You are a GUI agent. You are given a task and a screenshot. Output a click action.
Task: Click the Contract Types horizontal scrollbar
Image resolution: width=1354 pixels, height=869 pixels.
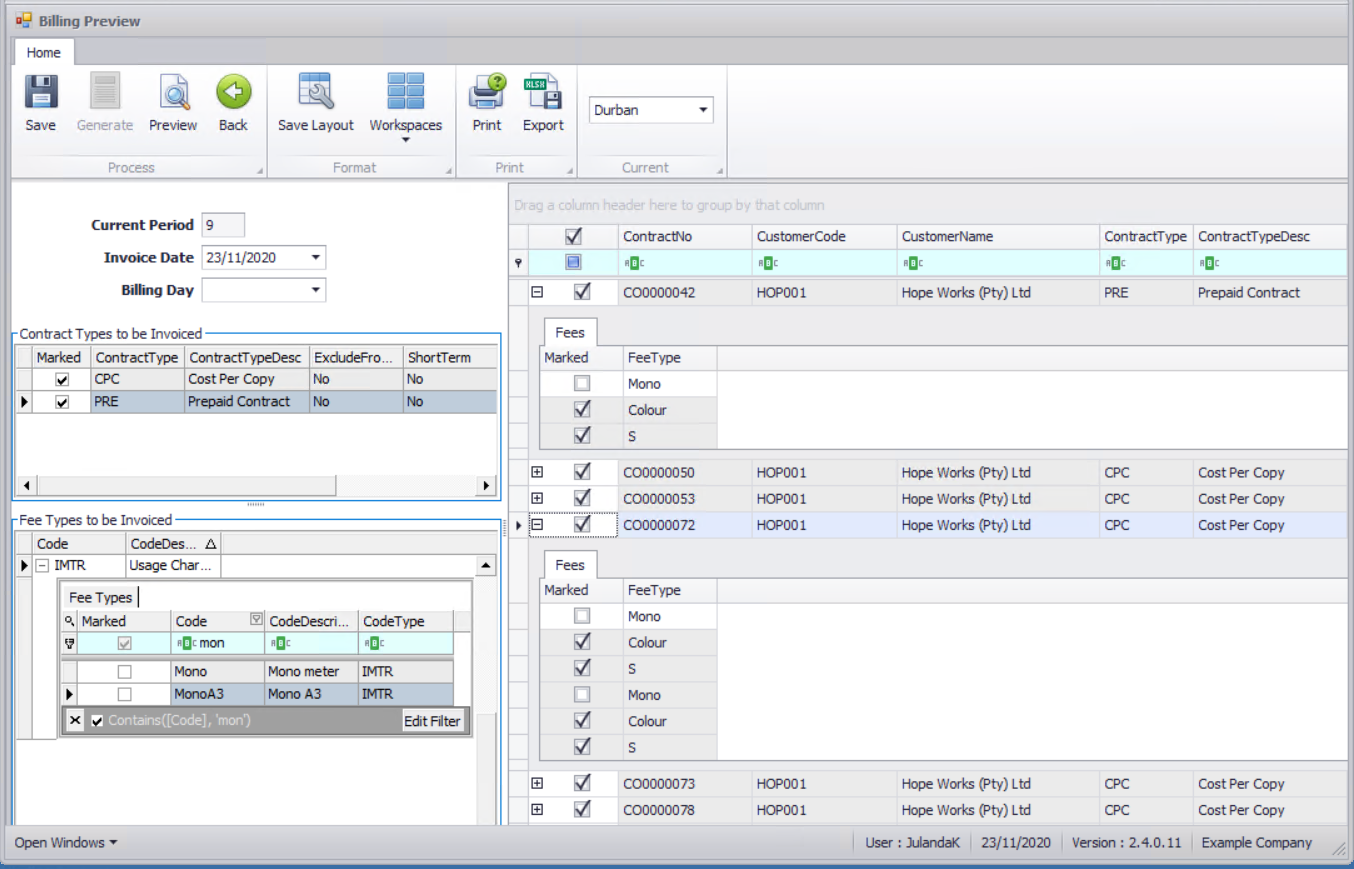185,485
